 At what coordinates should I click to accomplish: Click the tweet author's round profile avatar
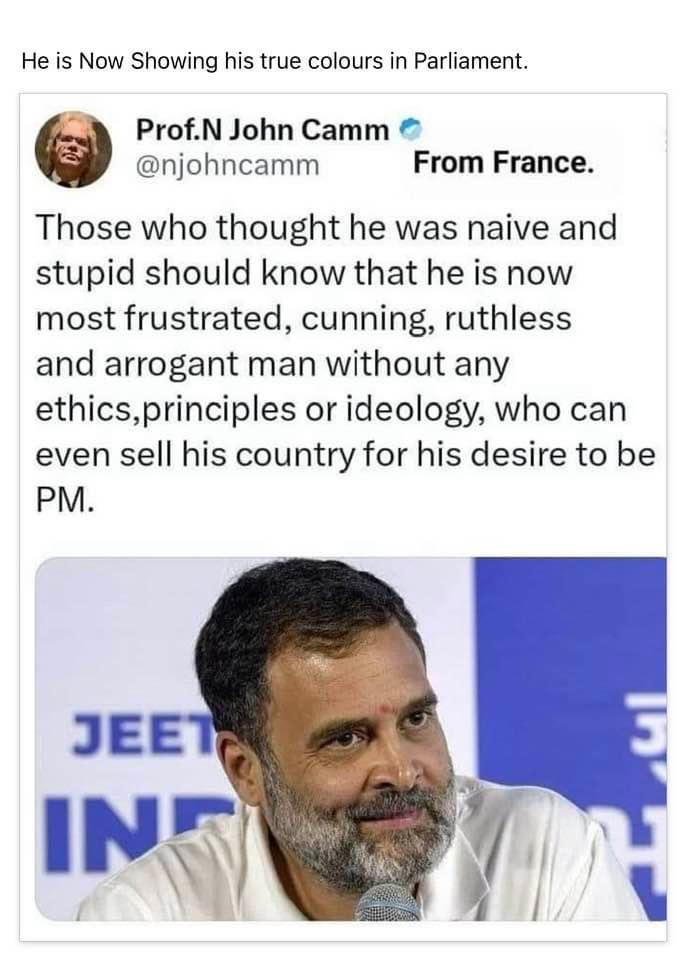click(73, 150)
